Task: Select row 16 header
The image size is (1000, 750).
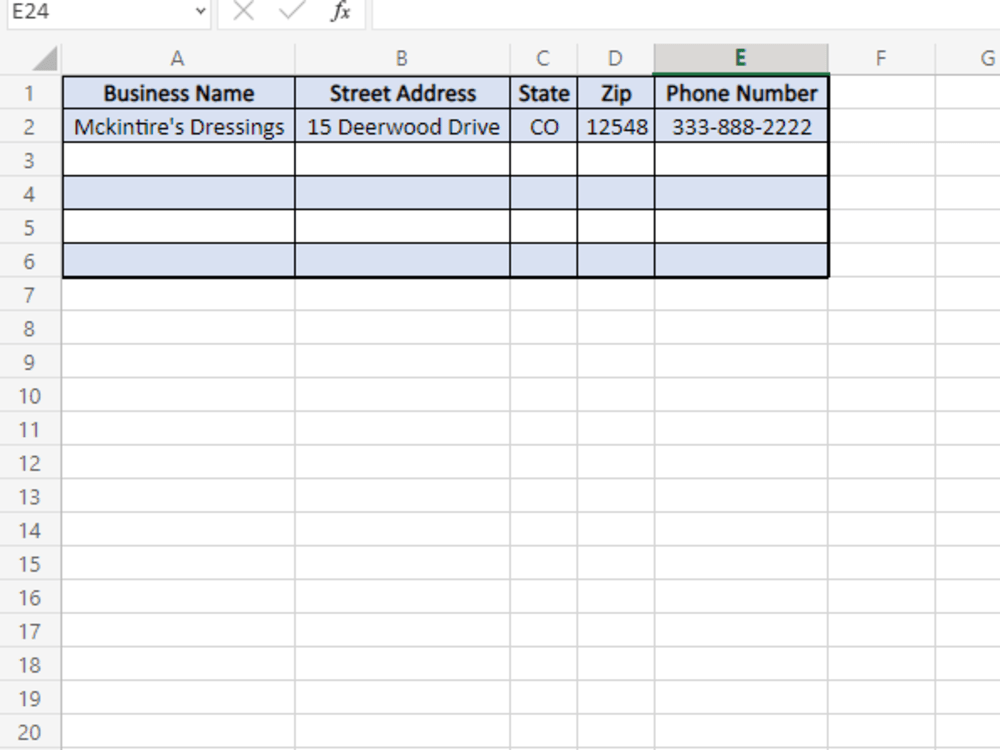Action: pyautogui.click(x=29, y=598)
